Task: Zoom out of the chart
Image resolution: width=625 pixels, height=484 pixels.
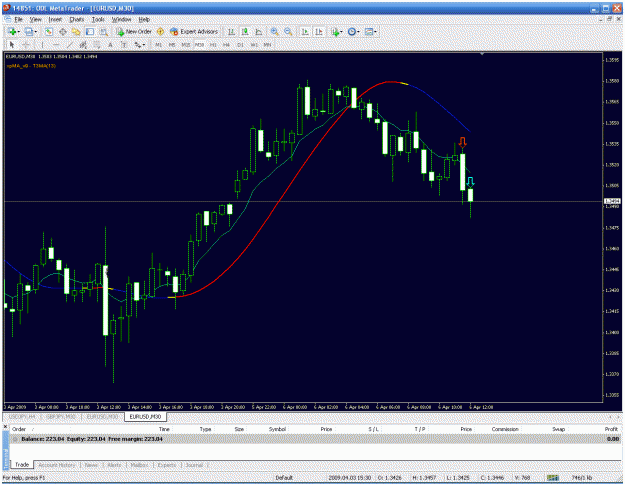Action: pyautogui.click(x=288, y=31)
